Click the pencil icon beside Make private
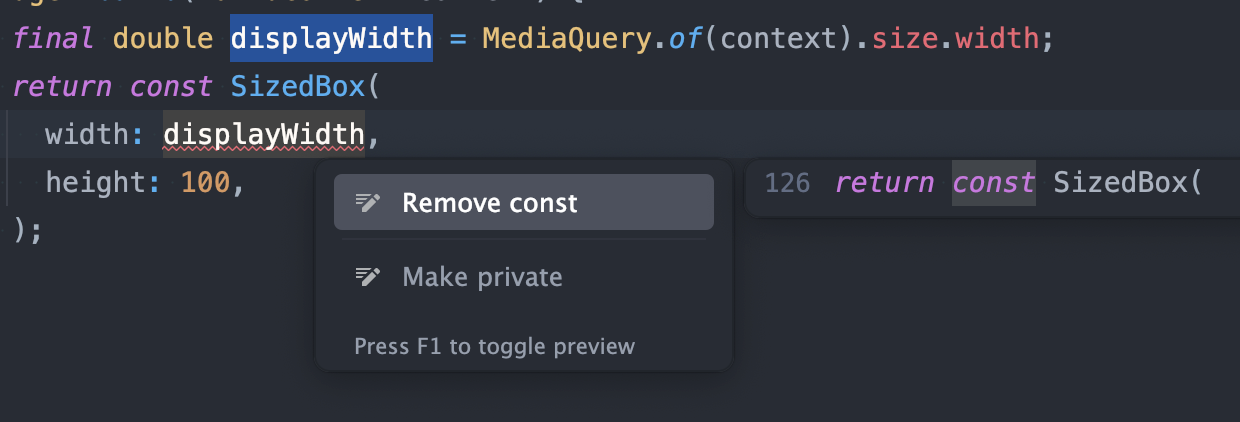Viewport: 1240px width, 422px height. tap(368, 277)
